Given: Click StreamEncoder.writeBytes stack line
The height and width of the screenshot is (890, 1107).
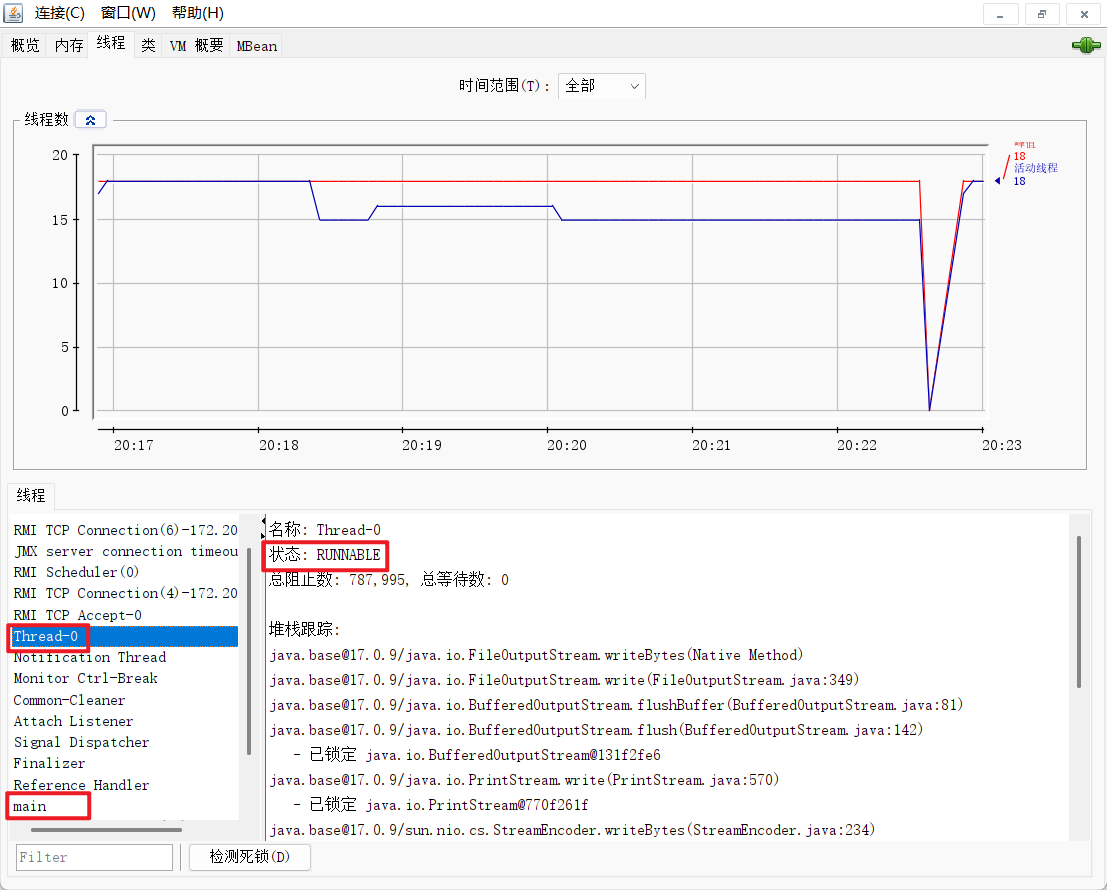Looking at the screenshot, I should [572, 830].
